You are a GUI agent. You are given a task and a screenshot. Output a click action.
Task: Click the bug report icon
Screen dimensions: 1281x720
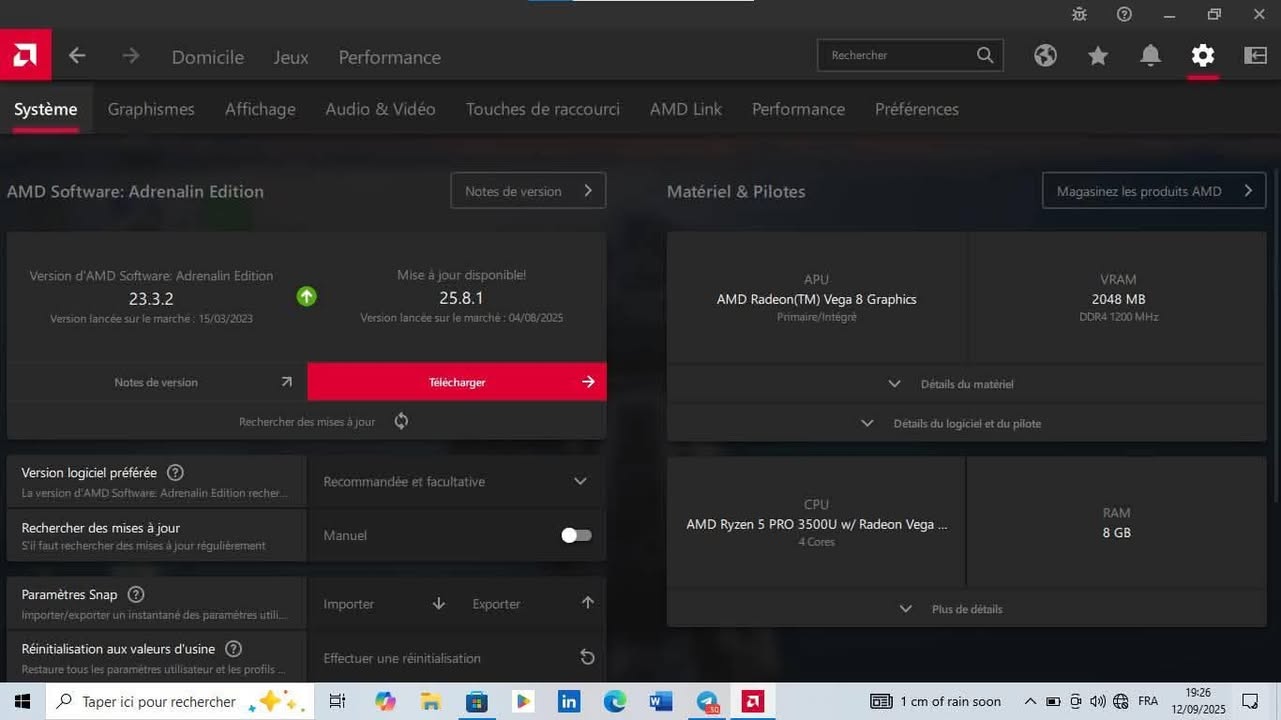[1079, 14]
